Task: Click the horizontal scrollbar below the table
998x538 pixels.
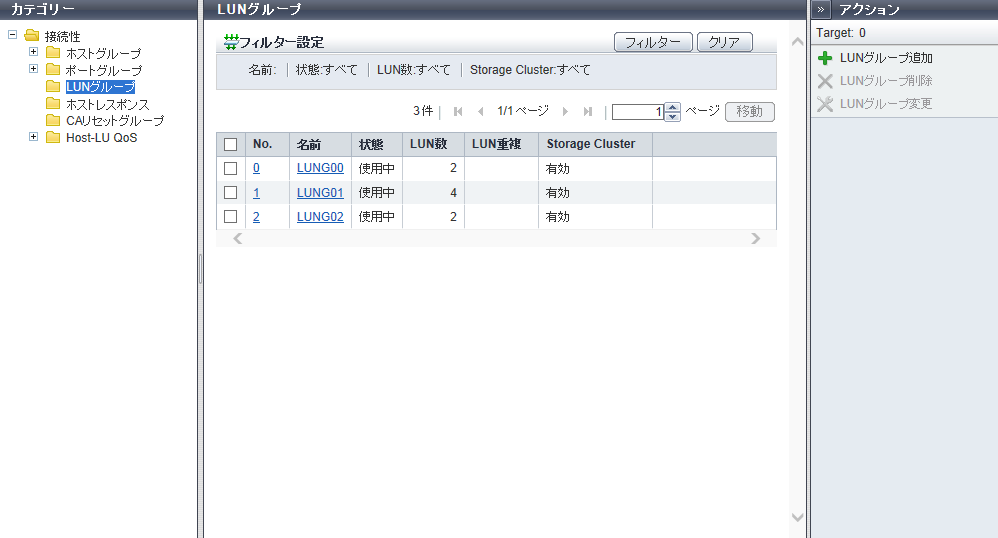Action: [496, 239]
